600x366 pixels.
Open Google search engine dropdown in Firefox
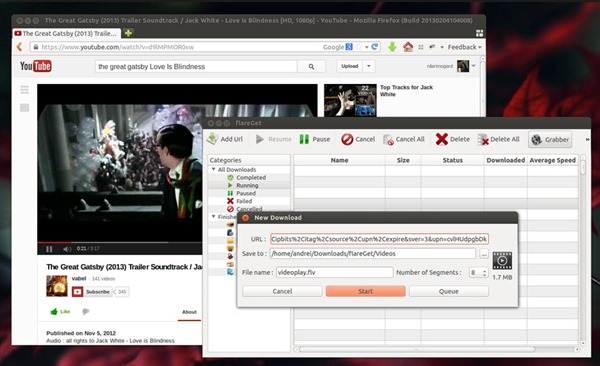tap(338, 47)
